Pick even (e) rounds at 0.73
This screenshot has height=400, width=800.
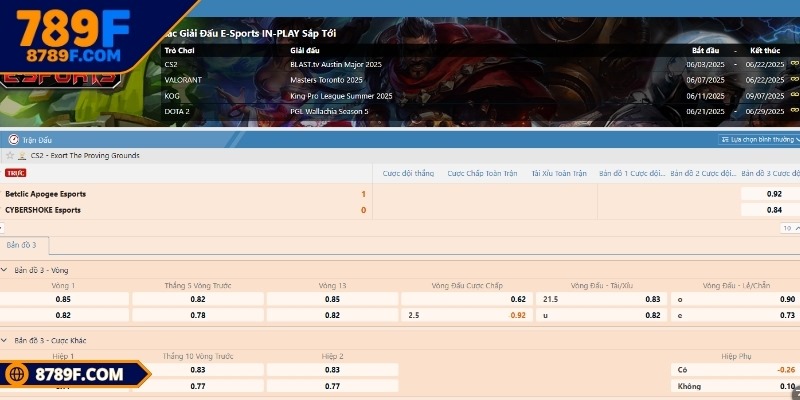coord(735,315)
